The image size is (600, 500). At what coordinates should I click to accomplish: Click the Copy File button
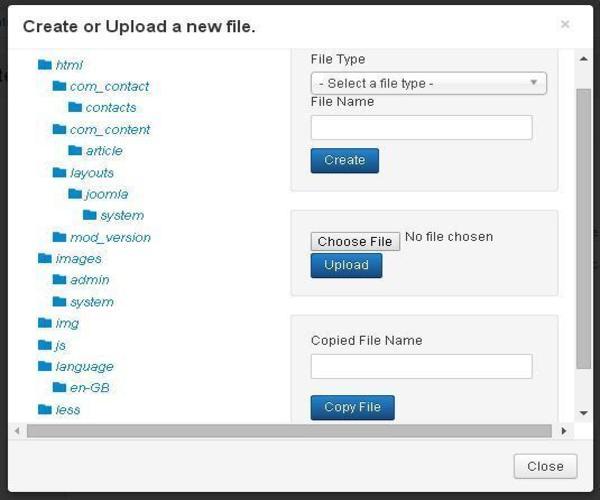pos(352,407)
